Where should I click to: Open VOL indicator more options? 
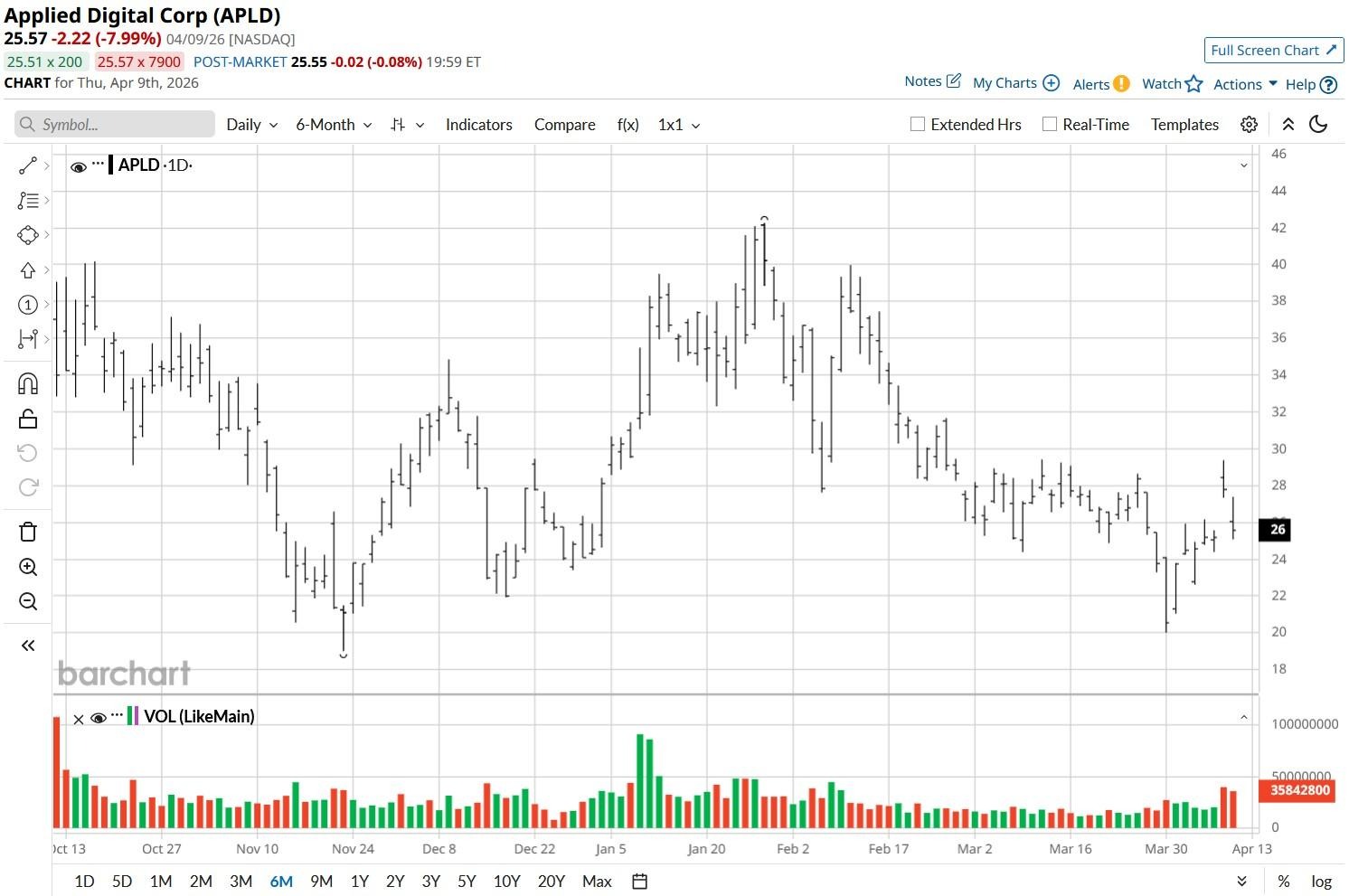tap(117, 714)
